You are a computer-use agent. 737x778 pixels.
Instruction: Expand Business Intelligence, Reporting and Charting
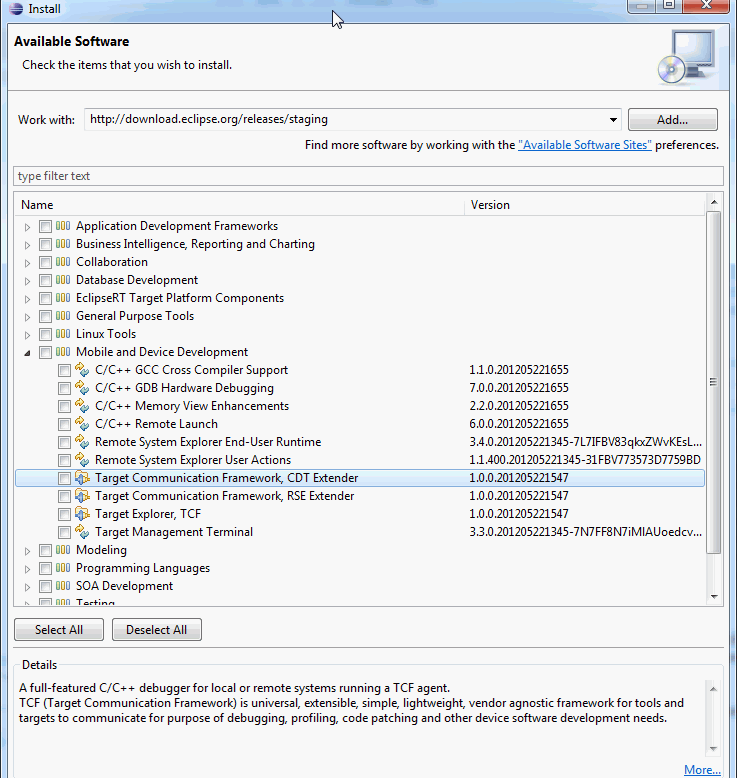click(27, 245)
